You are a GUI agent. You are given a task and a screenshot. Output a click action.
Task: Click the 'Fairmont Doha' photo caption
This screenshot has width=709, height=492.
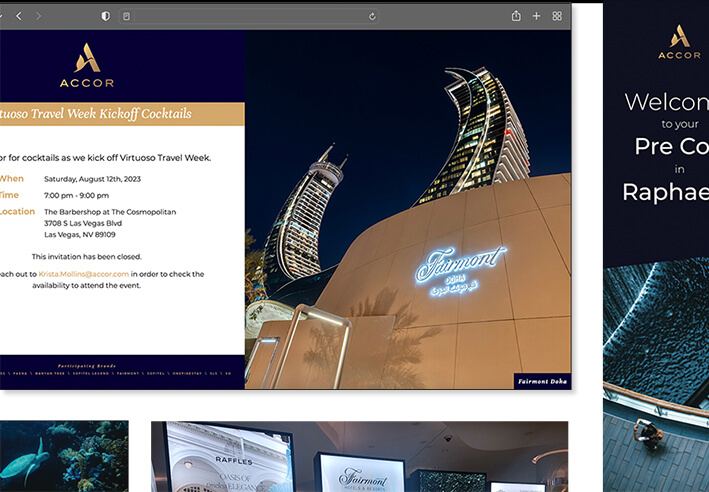click(542, 381)
